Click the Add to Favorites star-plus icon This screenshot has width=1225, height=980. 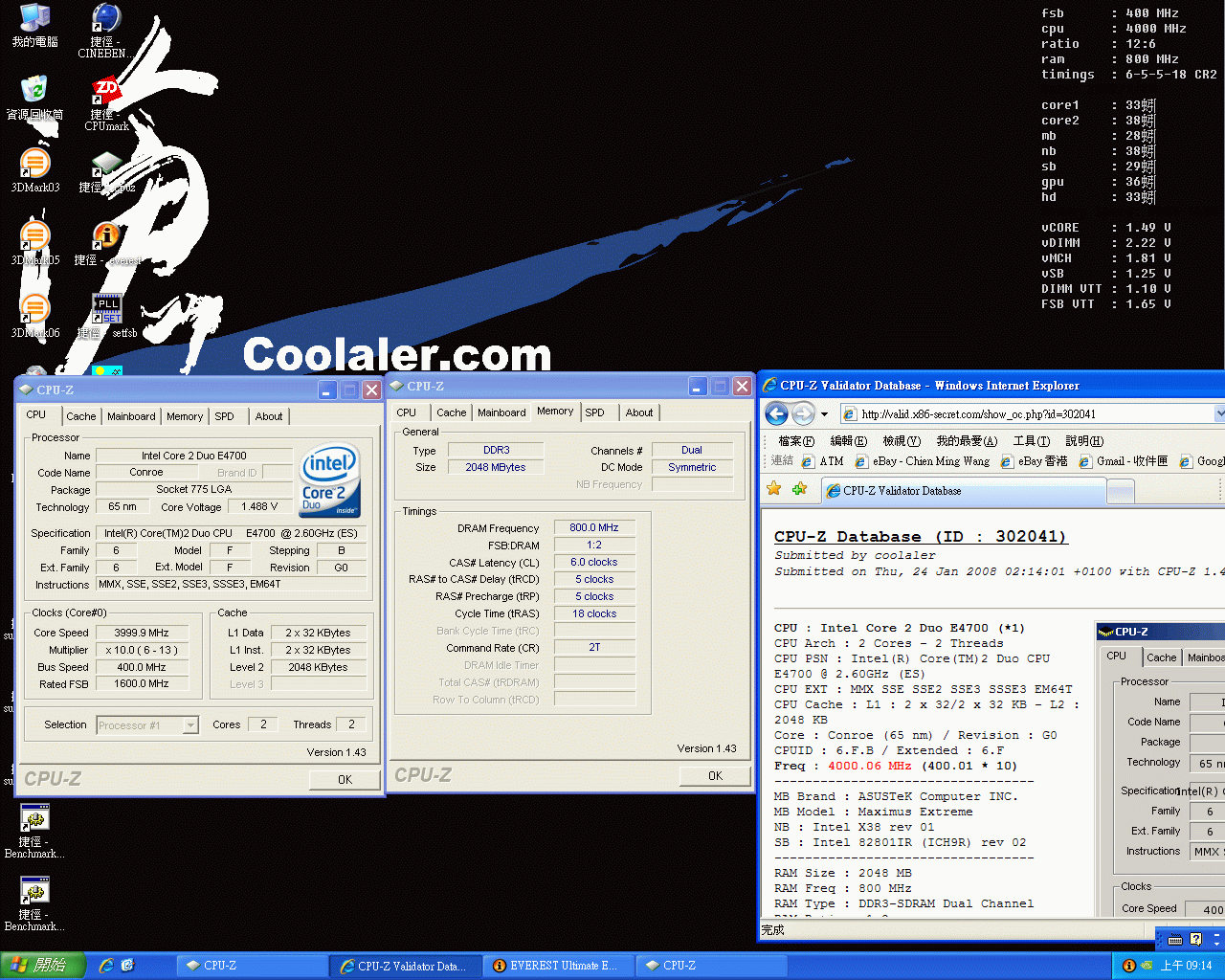click(x=799, y=489)
